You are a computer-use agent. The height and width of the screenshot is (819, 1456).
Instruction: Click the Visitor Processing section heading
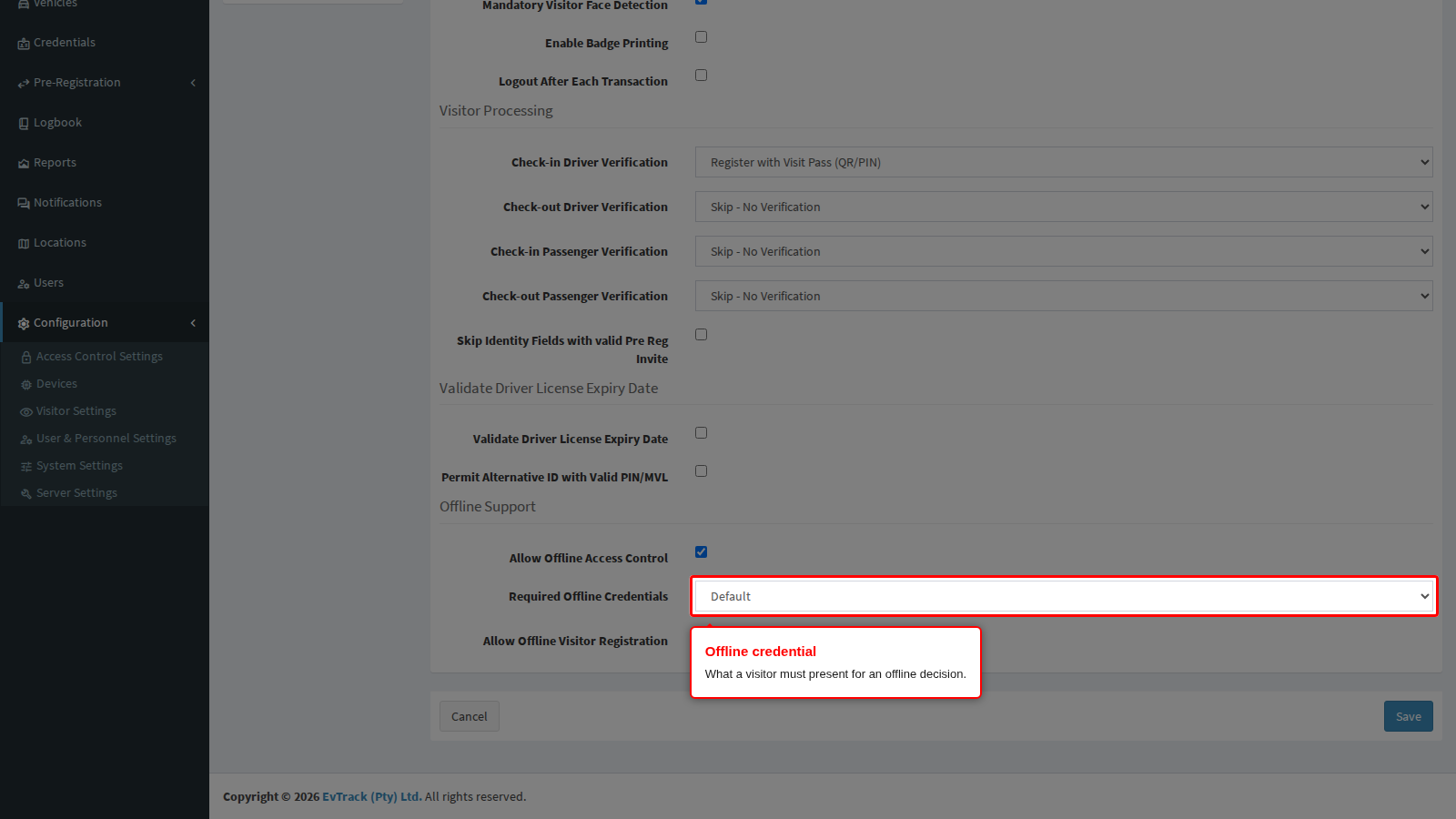click(496, 111)
